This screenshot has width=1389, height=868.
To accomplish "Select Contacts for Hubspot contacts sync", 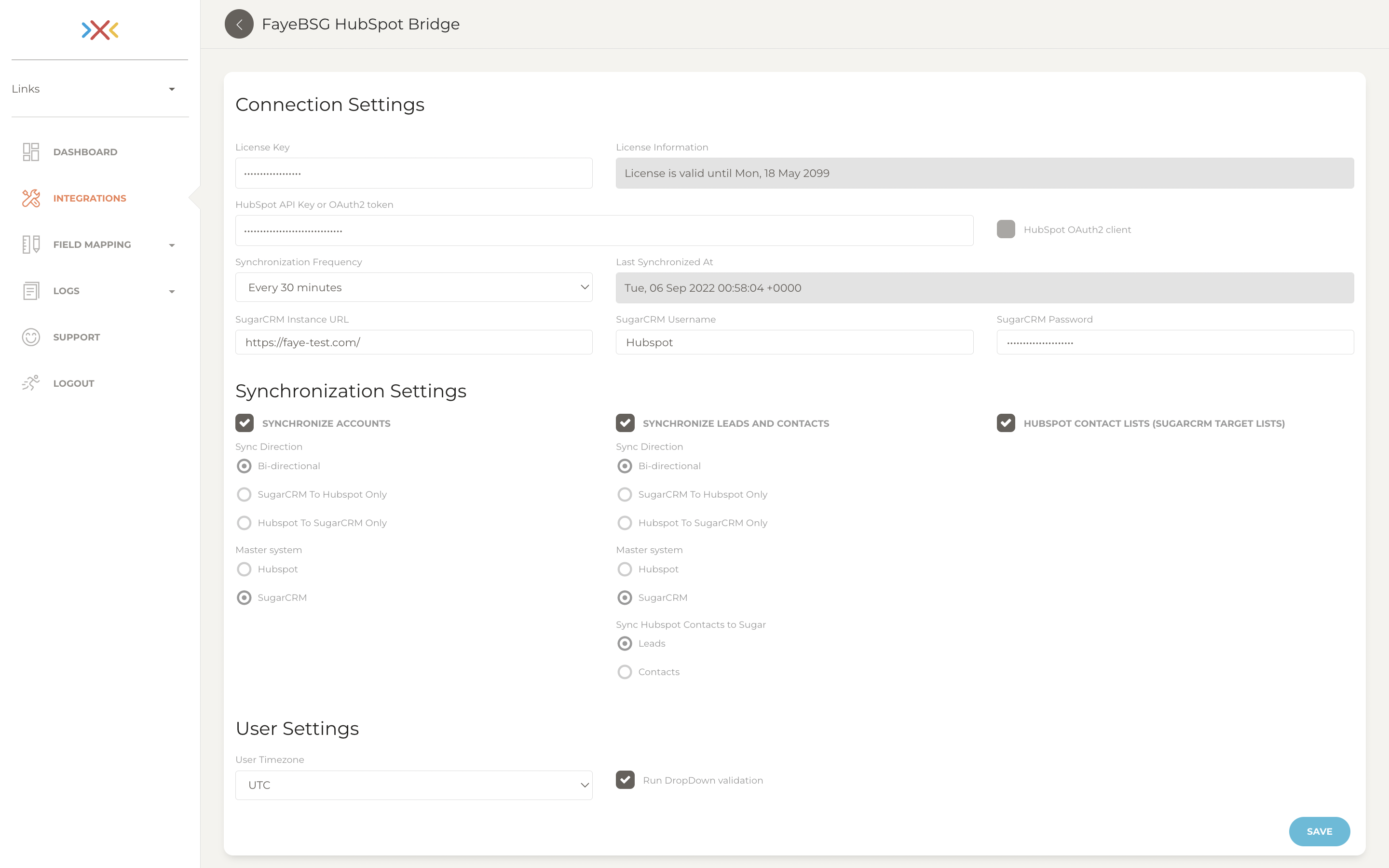I will [x=625, y=672].
